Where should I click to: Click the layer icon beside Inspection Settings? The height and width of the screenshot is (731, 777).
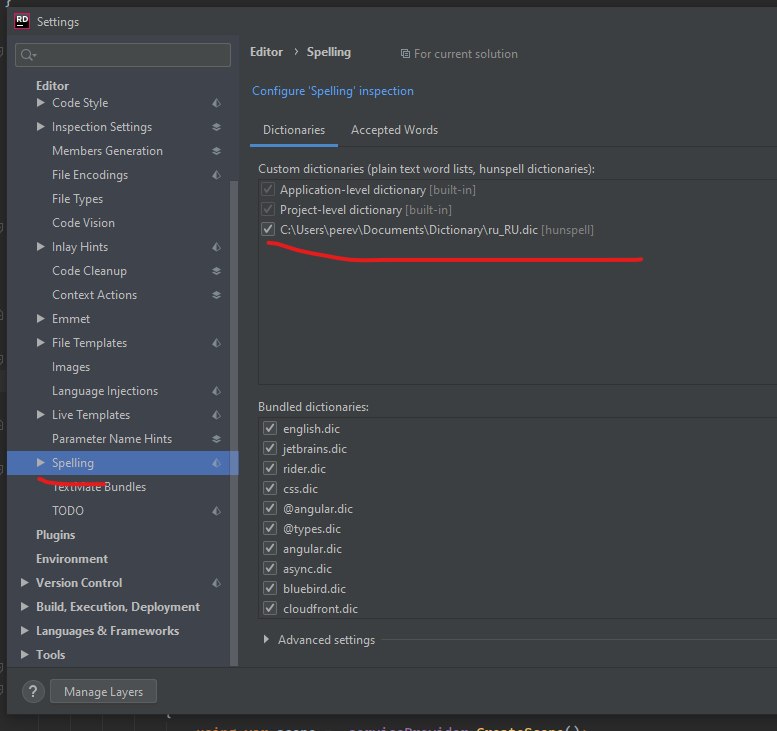[x=217, y=127]
